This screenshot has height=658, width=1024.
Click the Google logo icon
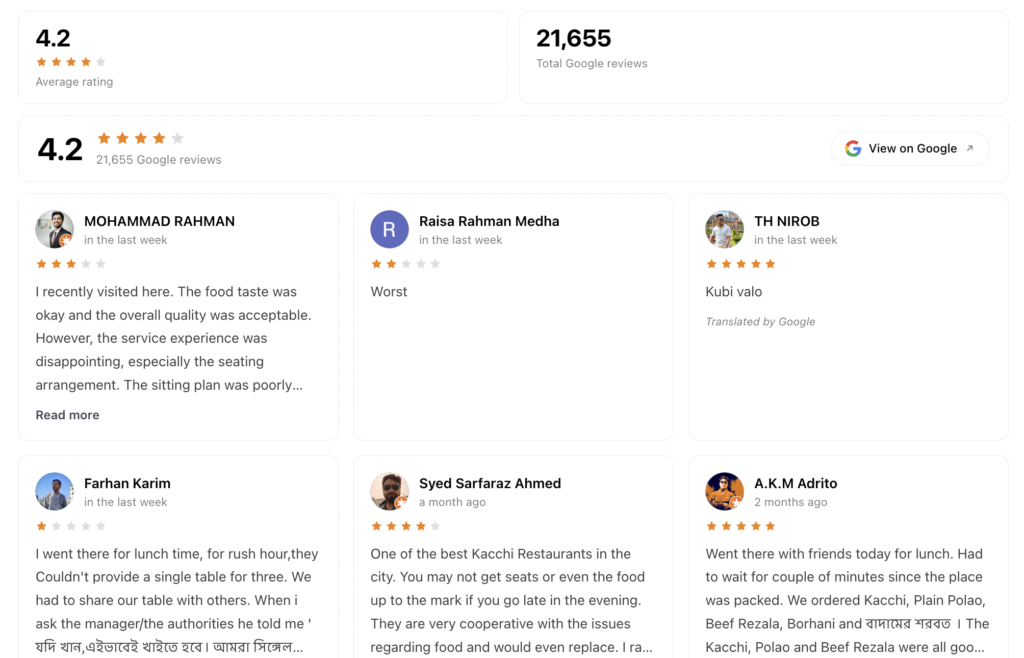(x=853, y=148)
